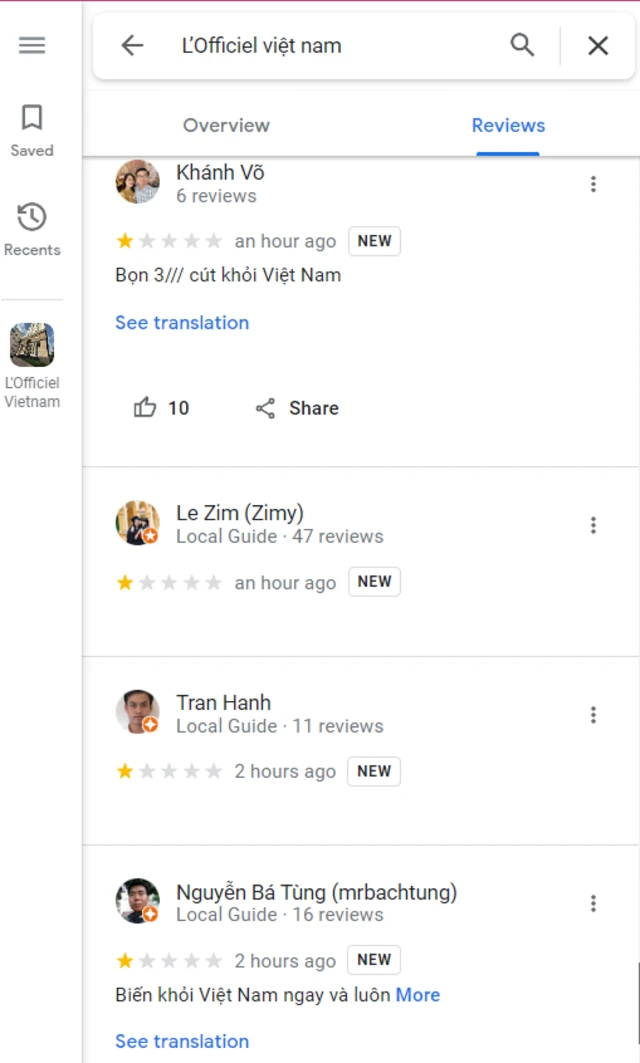Open Khánh Võ's reviewer profile picture
This screenshot has height=1063, width=640.
click(x=137, y=182)
